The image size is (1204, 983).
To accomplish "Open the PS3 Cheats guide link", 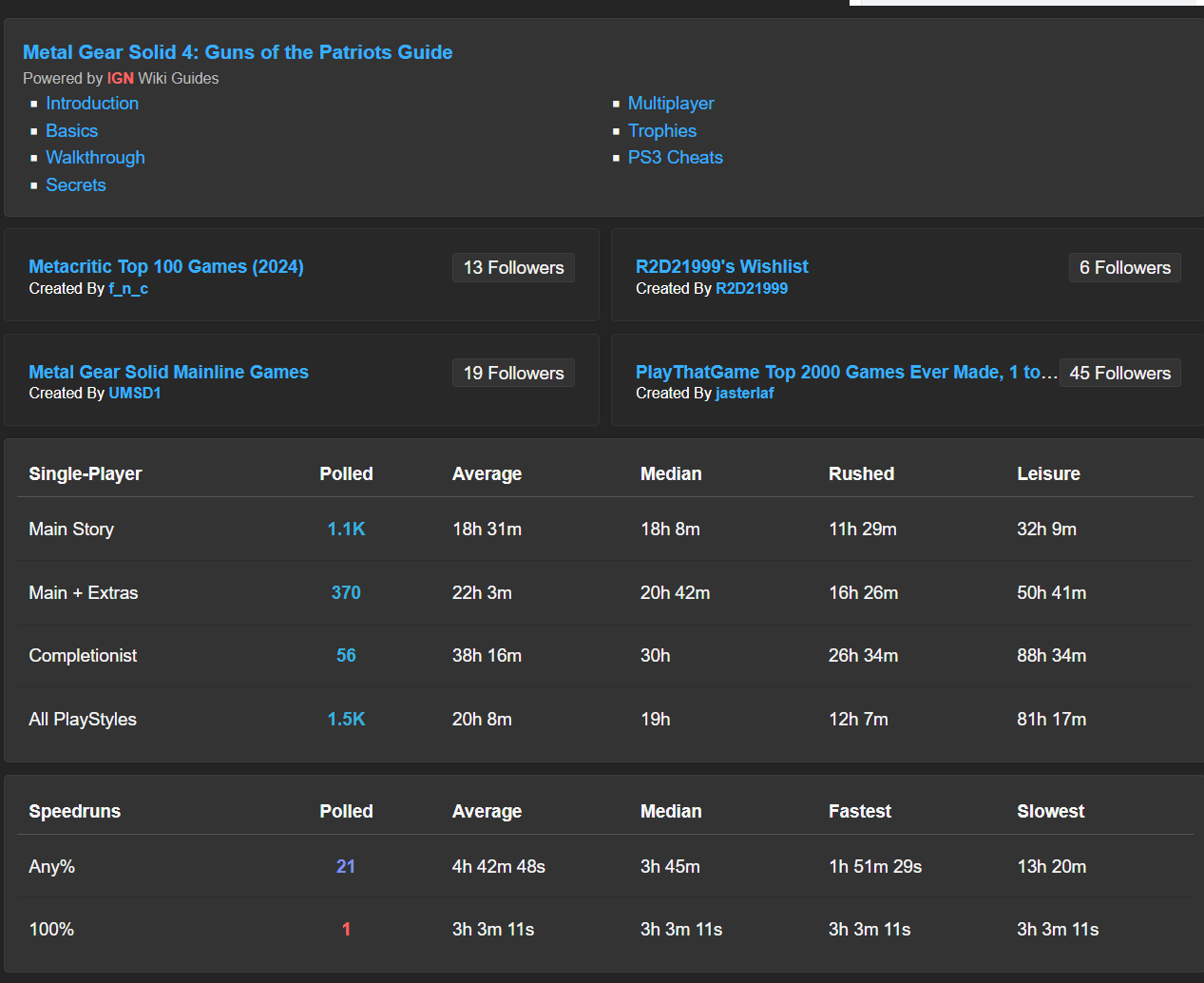I will pos(676,158).
